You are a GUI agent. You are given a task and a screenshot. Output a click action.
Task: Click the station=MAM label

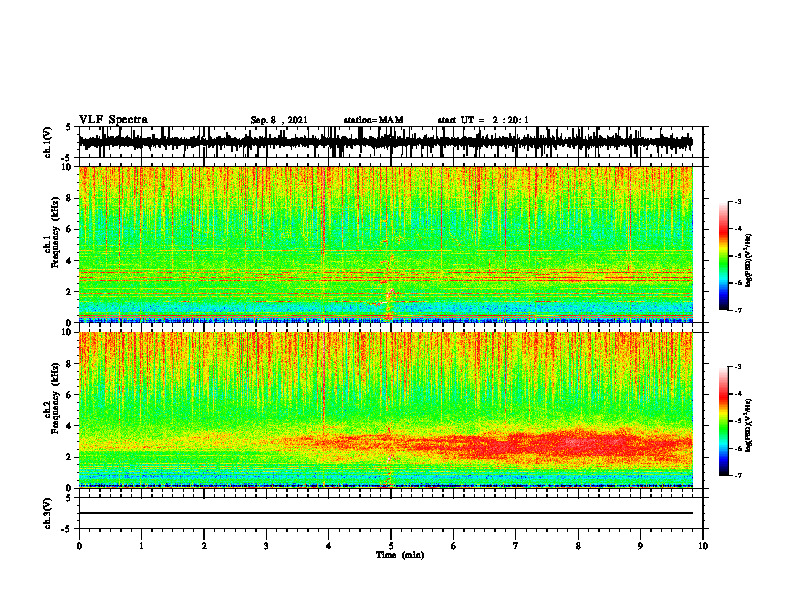373,120
